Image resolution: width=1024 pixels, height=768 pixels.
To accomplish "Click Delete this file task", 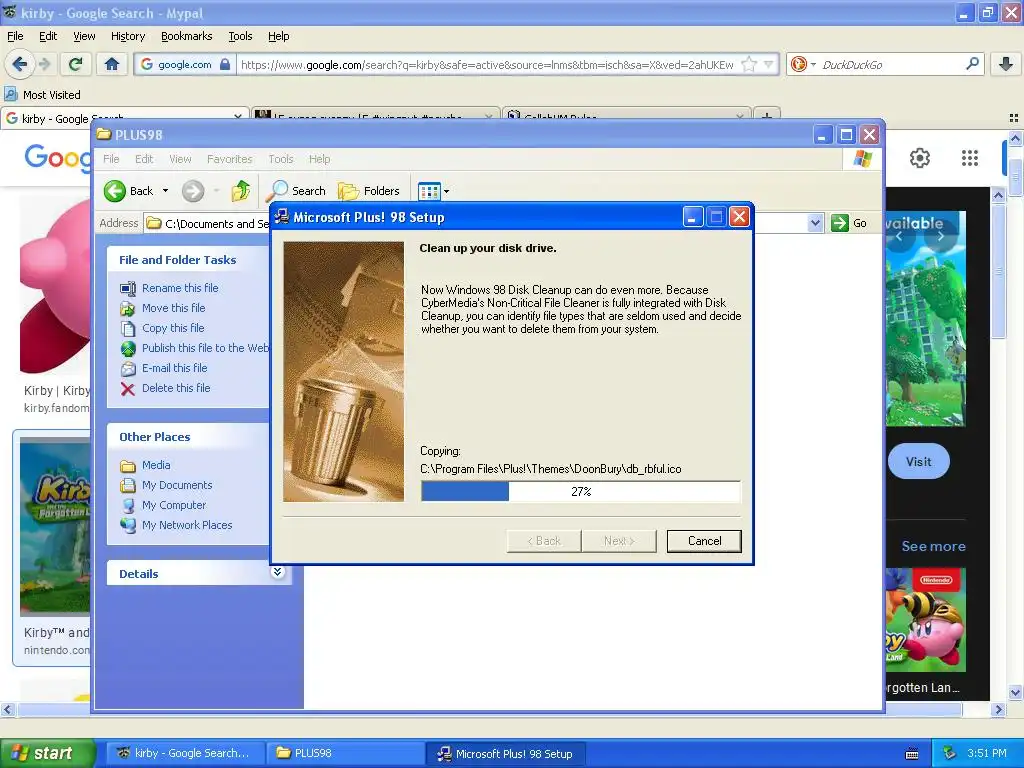I will [x=176, y=388].
